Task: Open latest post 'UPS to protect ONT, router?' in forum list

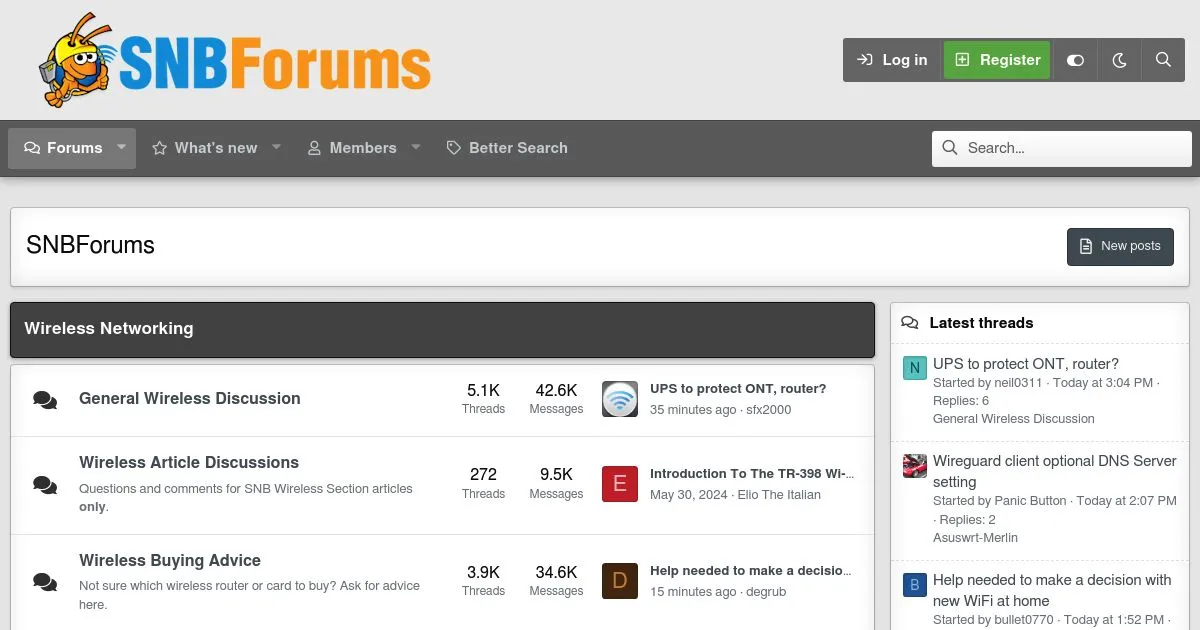Action: coord(738,388)
